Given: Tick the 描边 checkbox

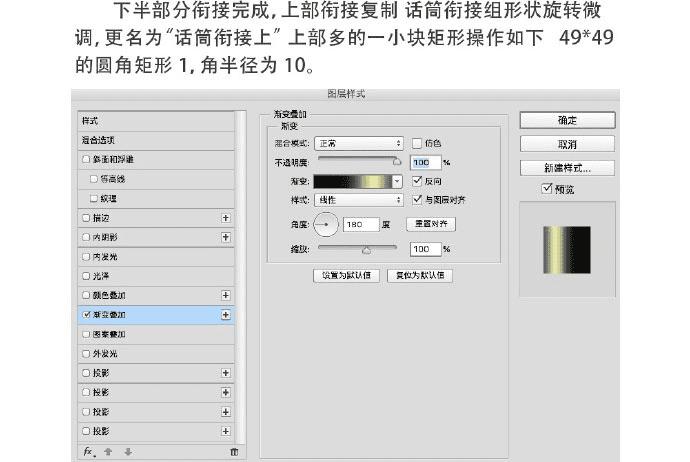Looking at the screenshot, I should (86, 218).
